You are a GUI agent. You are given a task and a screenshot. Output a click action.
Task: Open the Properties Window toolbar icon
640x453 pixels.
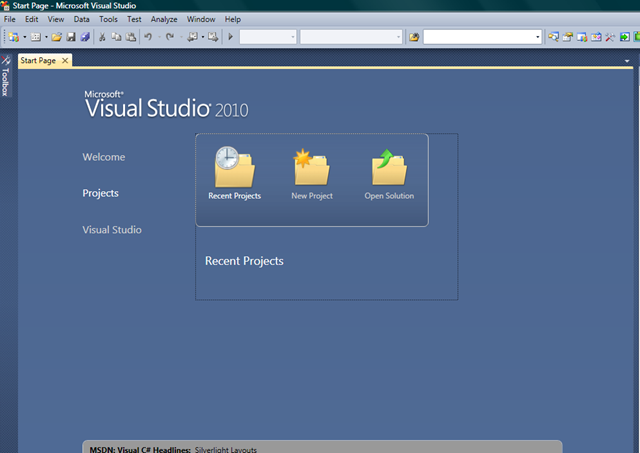point(568,37)
